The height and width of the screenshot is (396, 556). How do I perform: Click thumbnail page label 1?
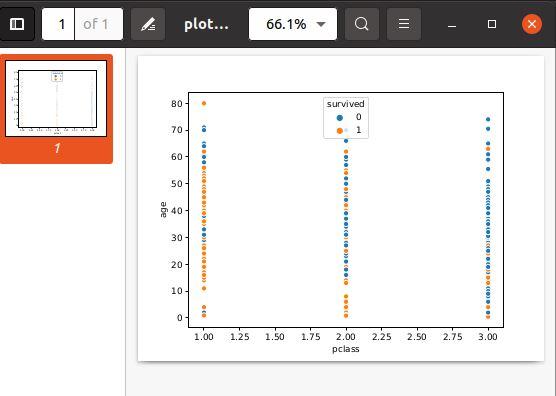coord(57,149)
